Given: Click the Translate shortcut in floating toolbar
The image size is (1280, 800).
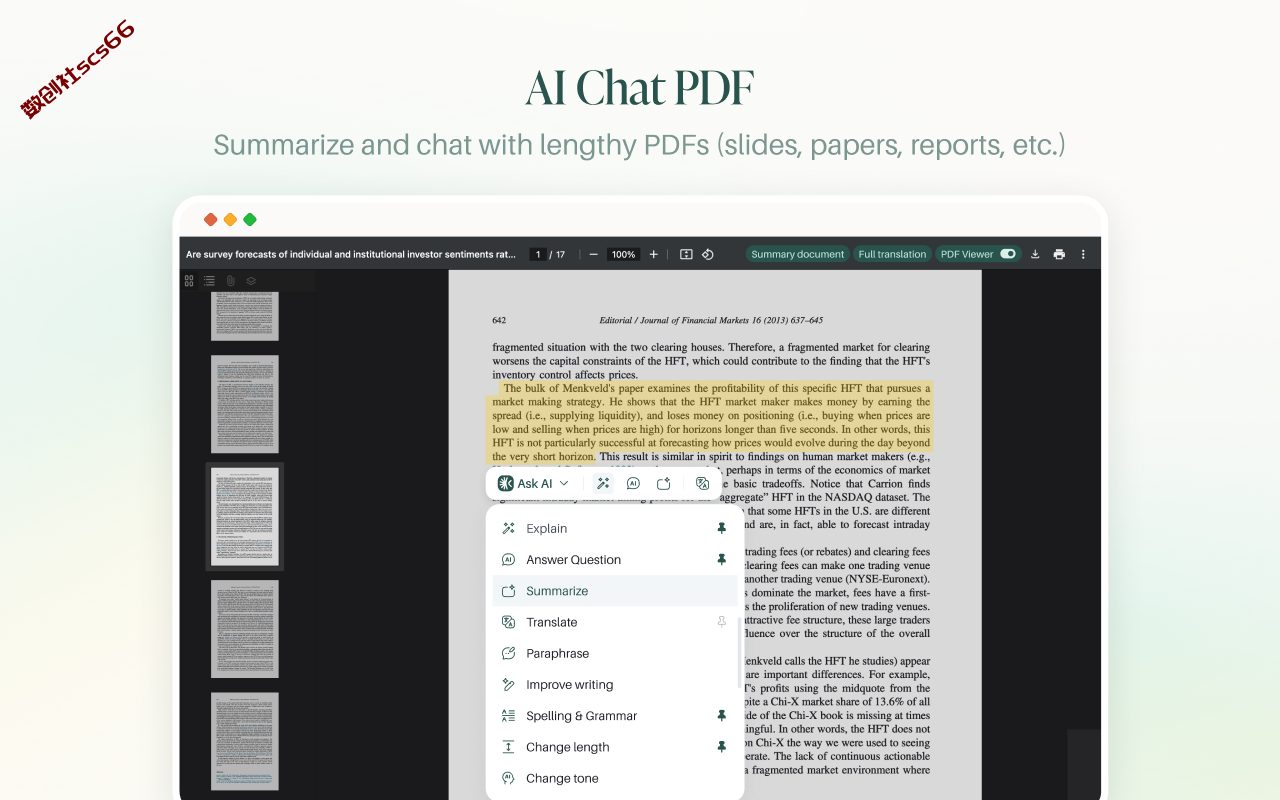Looking at the screenshot, I should click(x=702, y=483).
